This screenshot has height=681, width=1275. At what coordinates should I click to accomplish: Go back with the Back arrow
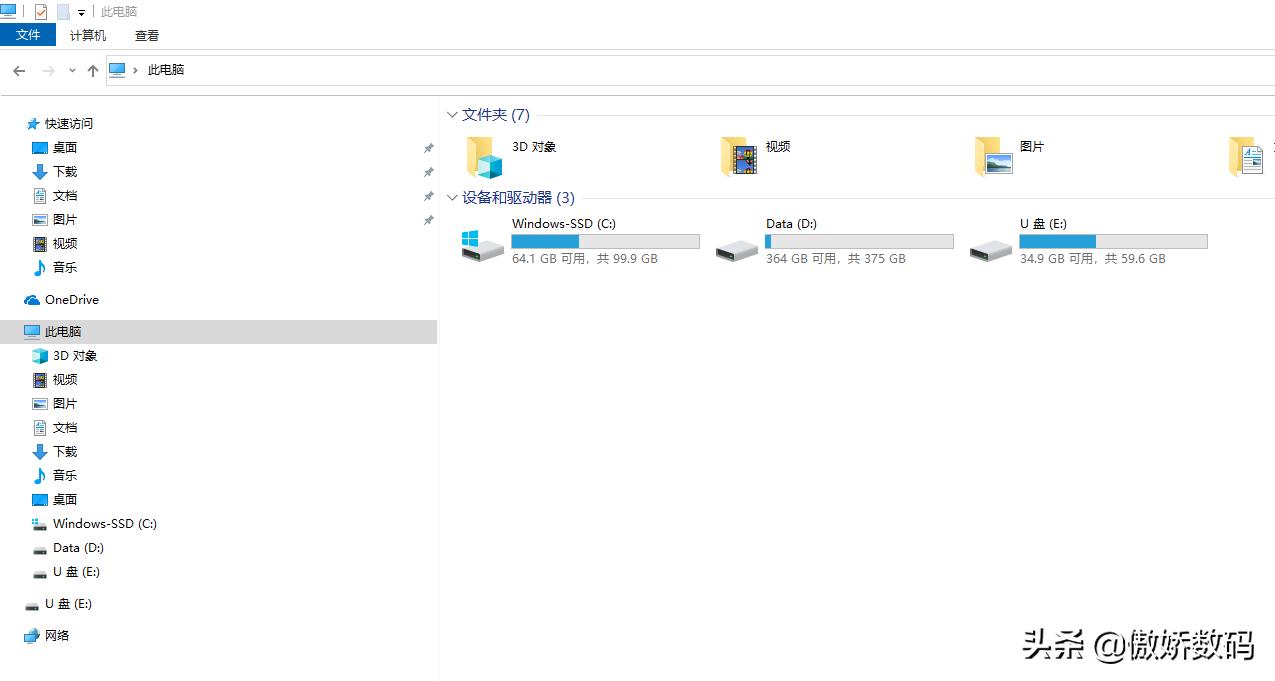click(19, 70)
